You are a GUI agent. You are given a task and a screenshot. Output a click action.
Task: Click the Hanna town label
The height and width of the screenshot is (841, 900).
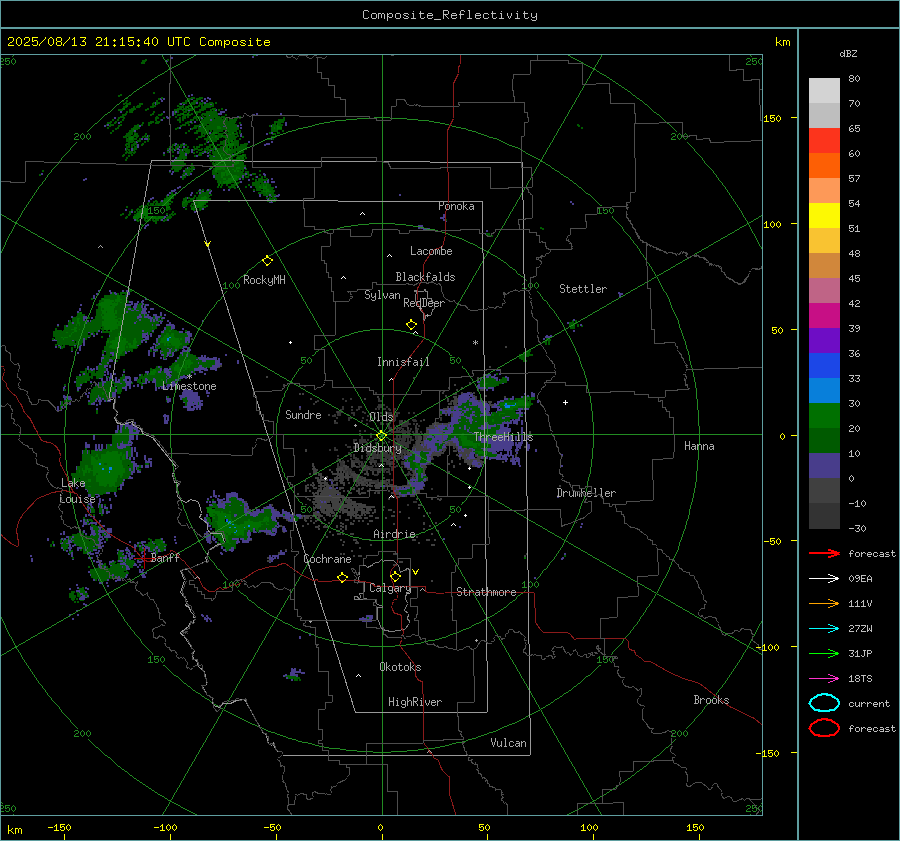click(699, 446)
